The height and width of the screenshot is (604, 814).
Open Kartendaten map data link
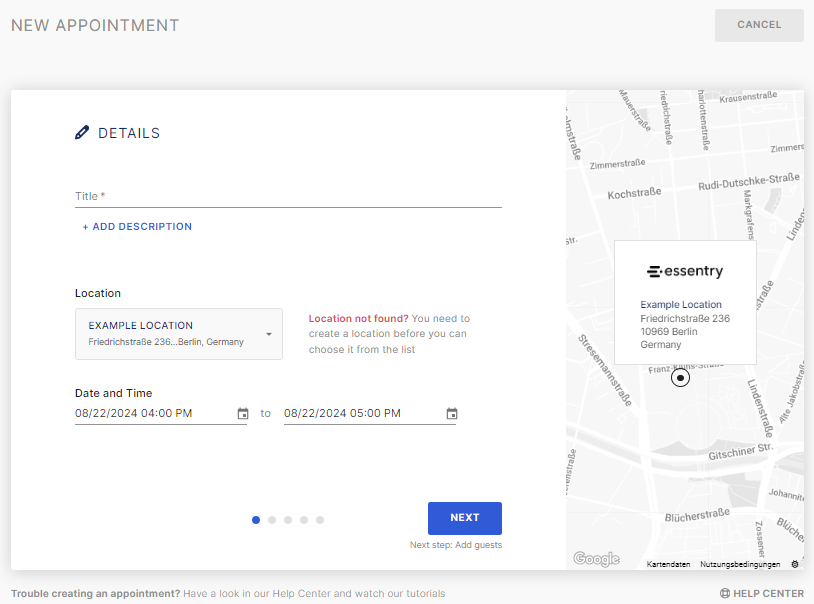point(668,564)
